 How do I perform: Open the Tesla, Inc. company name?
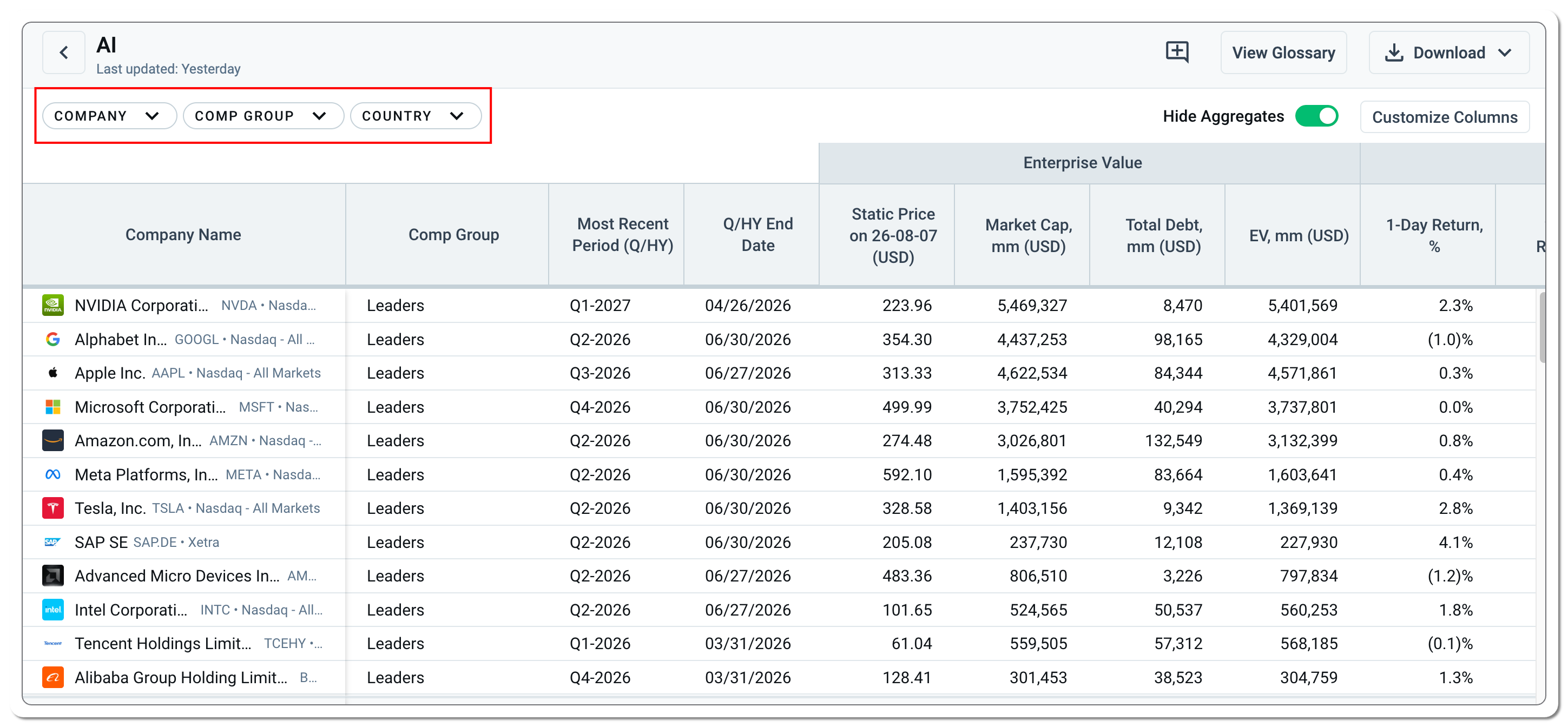(110, 508)
